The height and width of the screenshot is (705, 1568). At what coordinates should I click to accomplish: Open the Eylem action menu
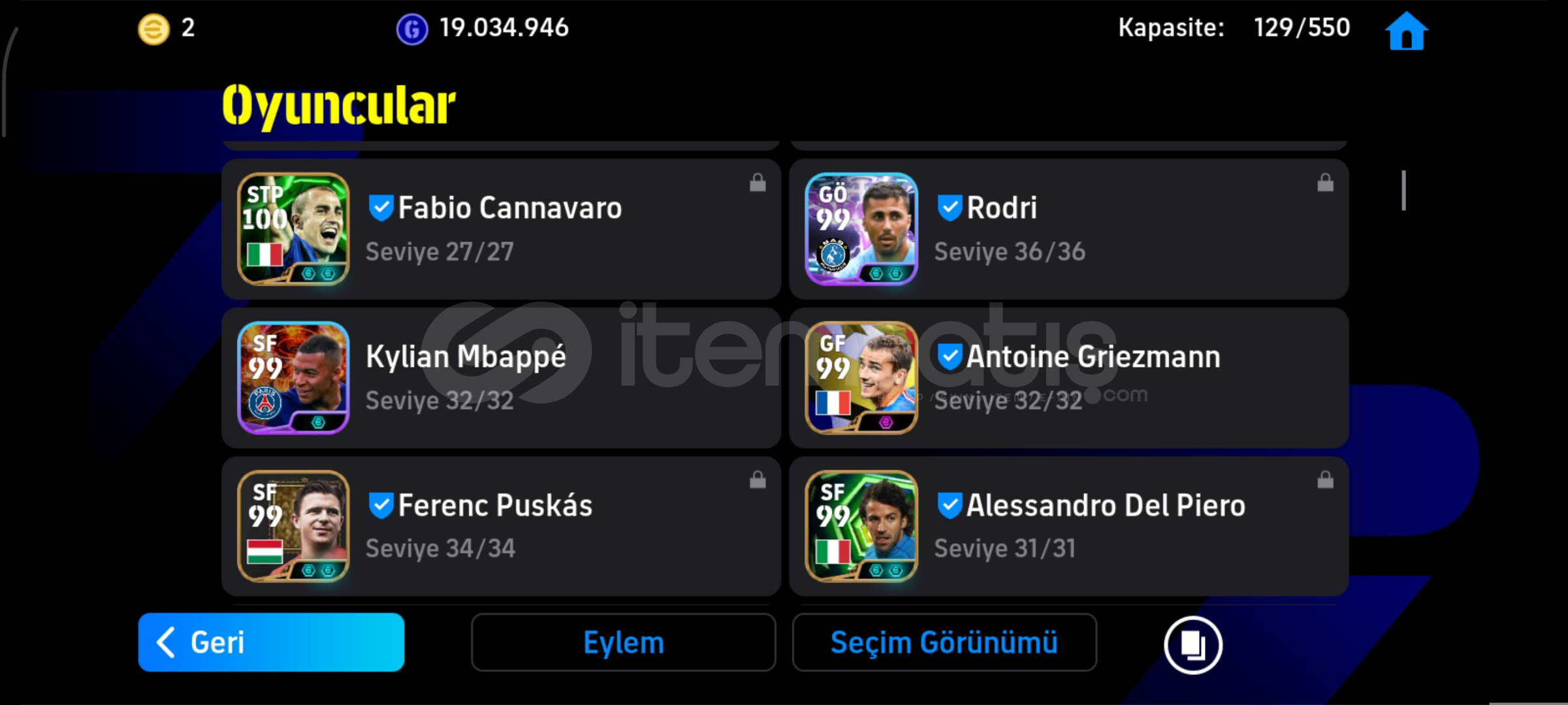pos(623,642)
